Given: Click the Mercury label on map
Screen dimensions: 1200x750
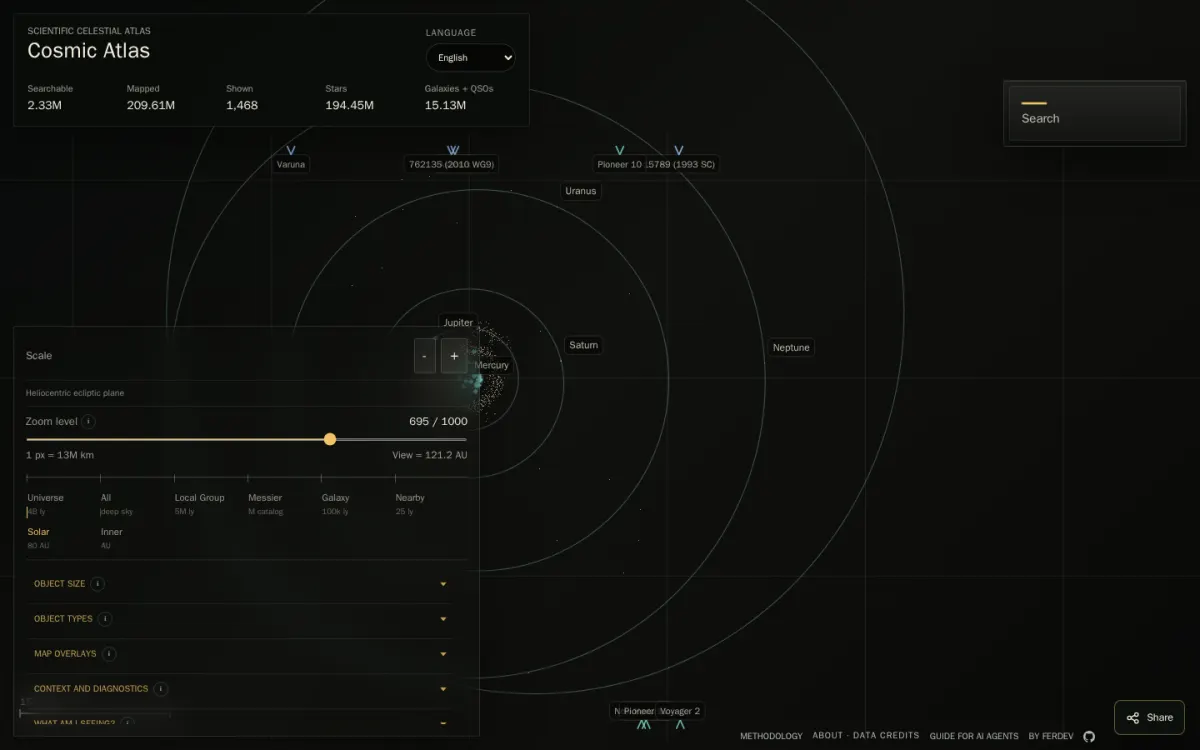Looking at the screenshot, I should point(492,366).
